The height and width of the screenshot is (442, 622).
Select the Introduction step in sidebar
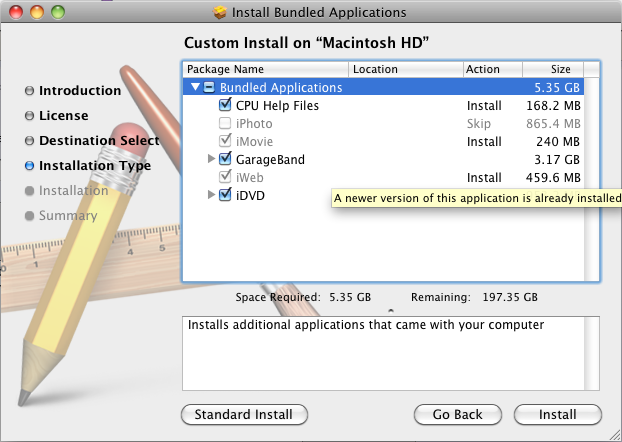pyautogui.click(x=80, y=91)
